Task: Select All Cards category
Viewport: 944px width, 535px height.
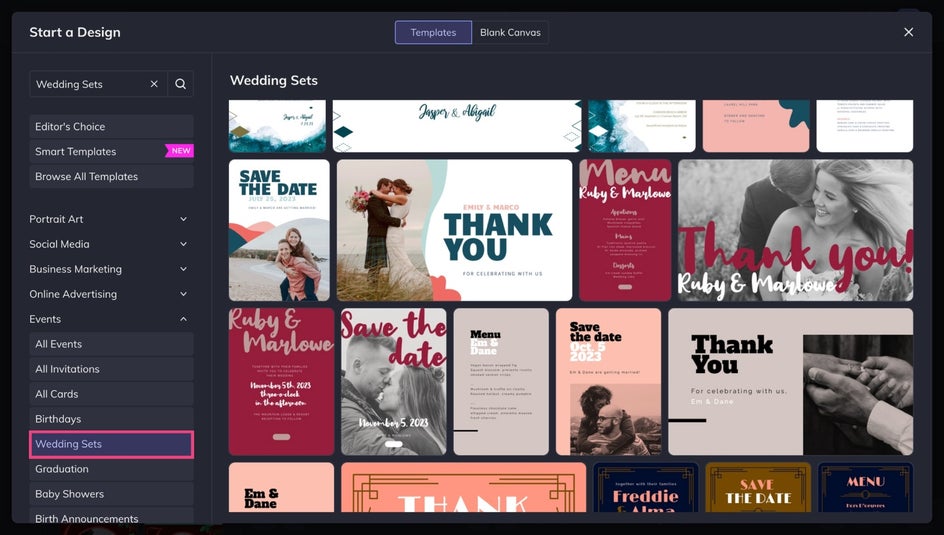Action: tap(111, 394)
